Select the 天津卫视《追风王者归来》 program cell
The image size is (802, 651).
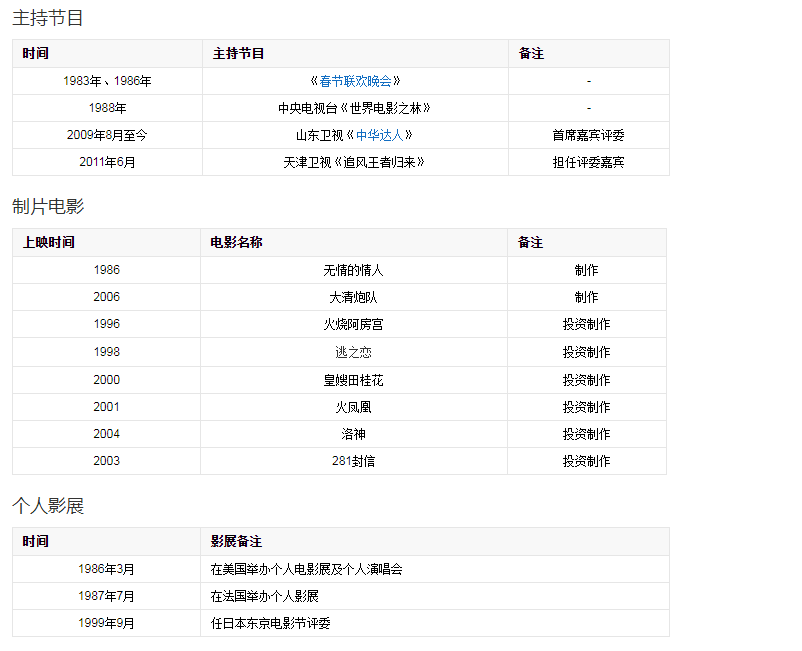point(355,162)
